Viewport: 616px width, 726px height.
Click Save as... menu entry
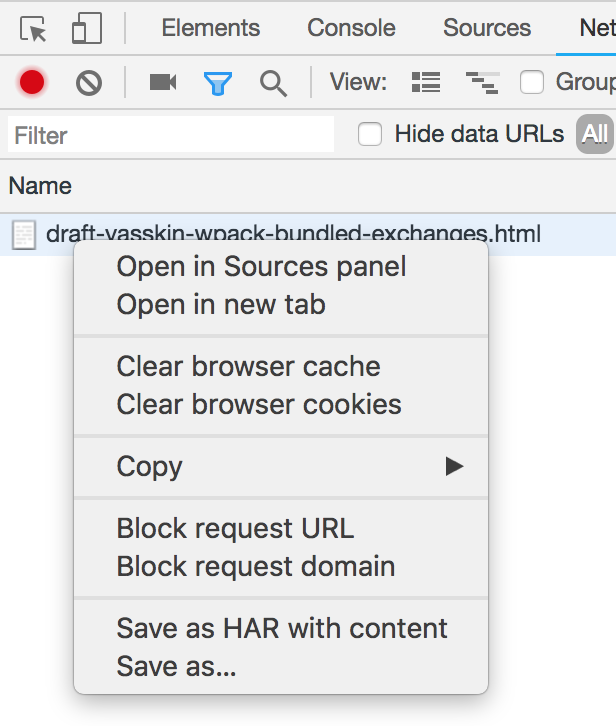coord(281,666)
